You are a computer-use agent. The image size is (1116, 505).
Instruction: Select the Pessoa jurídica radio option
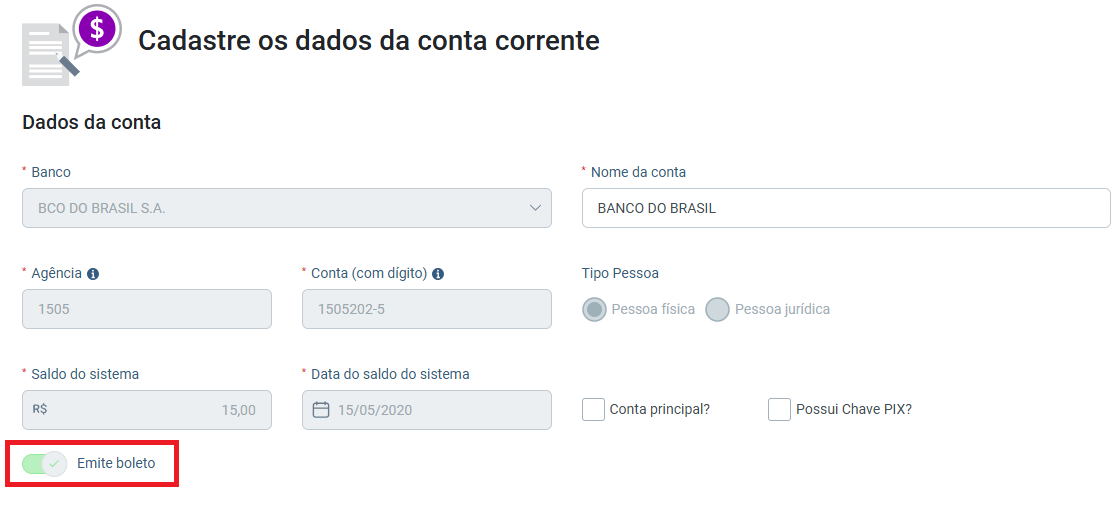tap(717, 309)
